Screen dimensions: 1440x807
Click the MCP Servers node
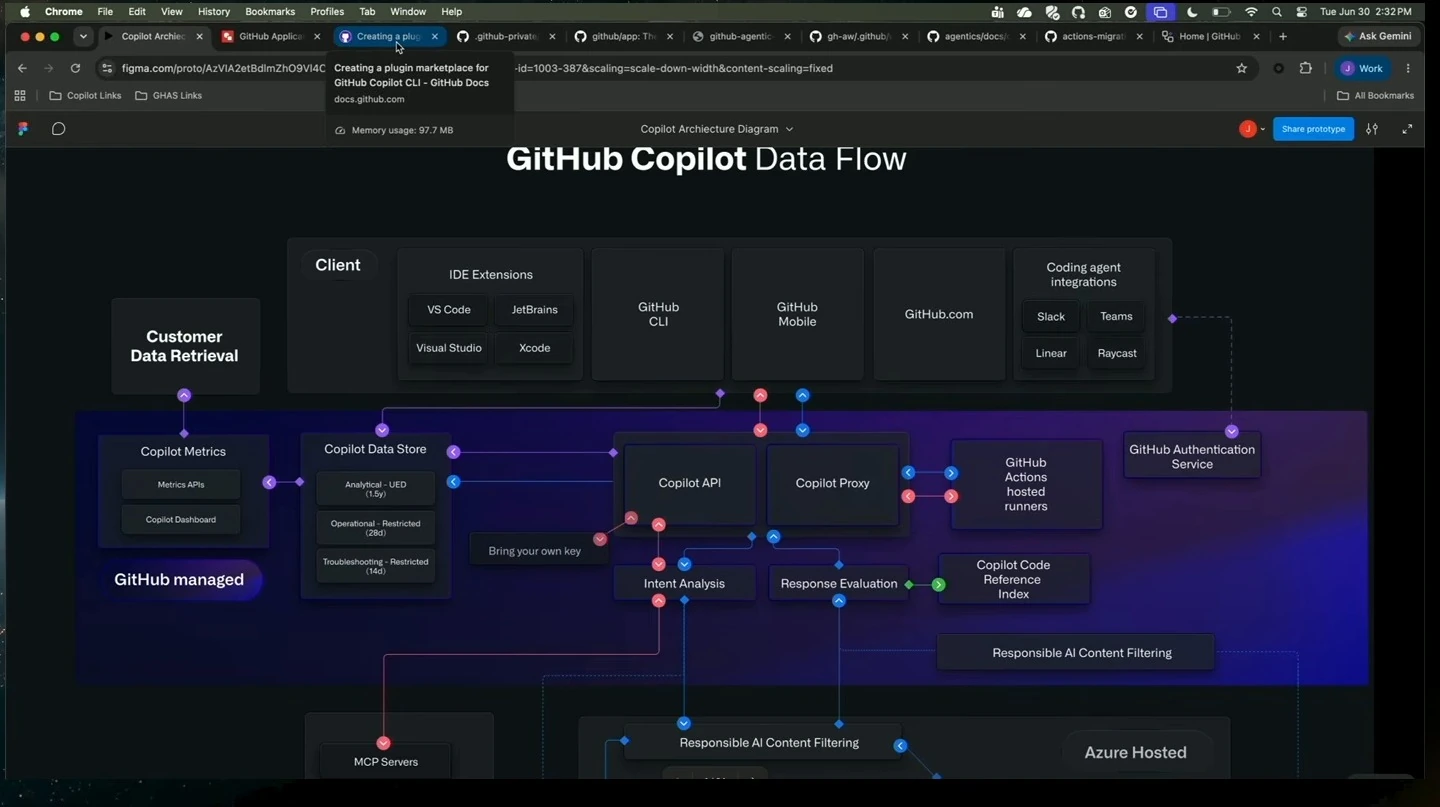coord(386,762)
